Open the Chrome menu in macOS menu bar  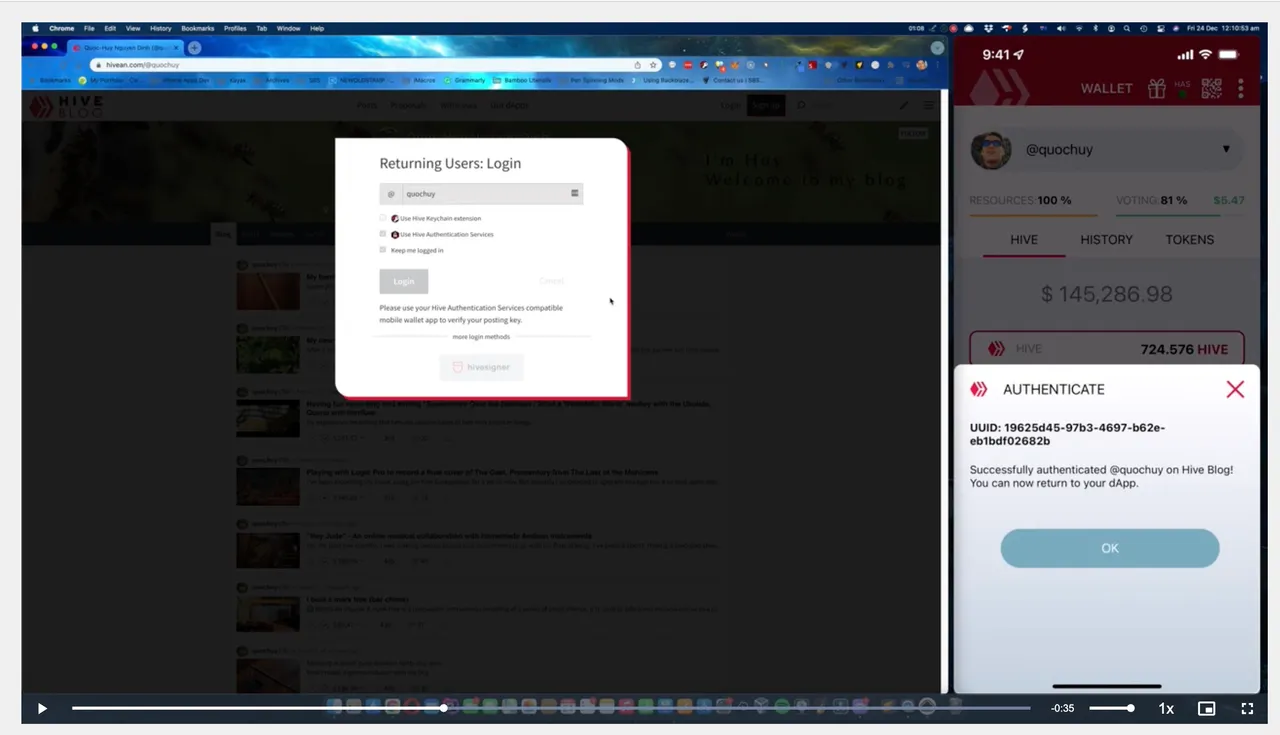pos(62,28)
